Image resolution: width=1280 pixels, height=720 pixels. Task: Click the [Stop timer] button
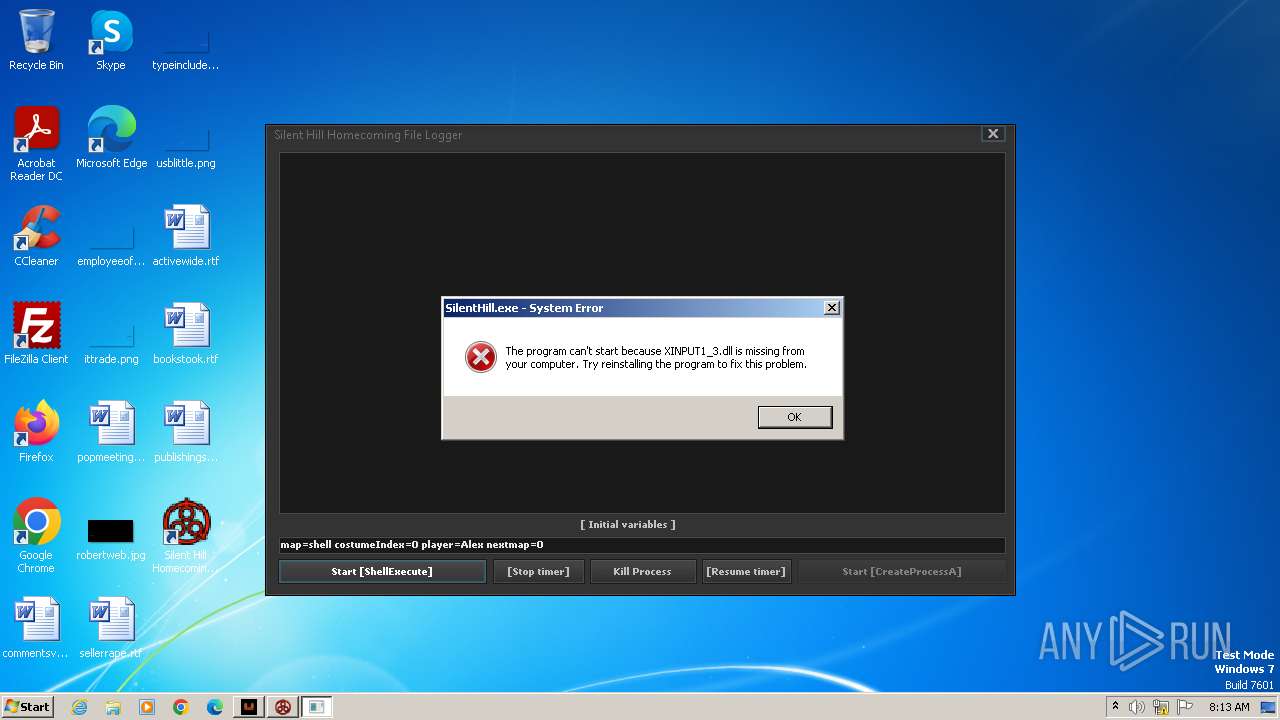pyautogui.click(x=538, y=571)
